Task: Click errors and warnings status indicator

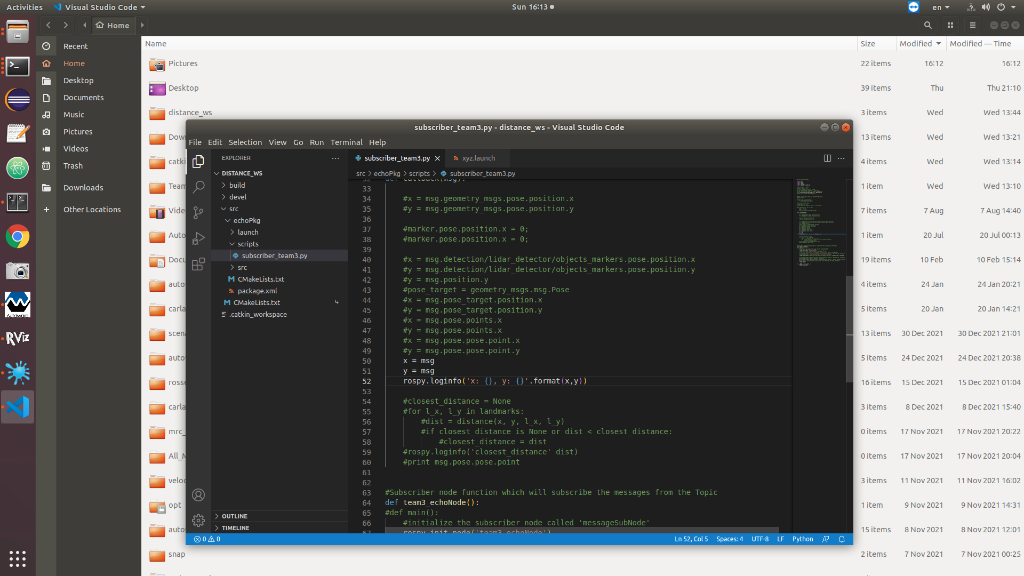Action: click(207, 539)
